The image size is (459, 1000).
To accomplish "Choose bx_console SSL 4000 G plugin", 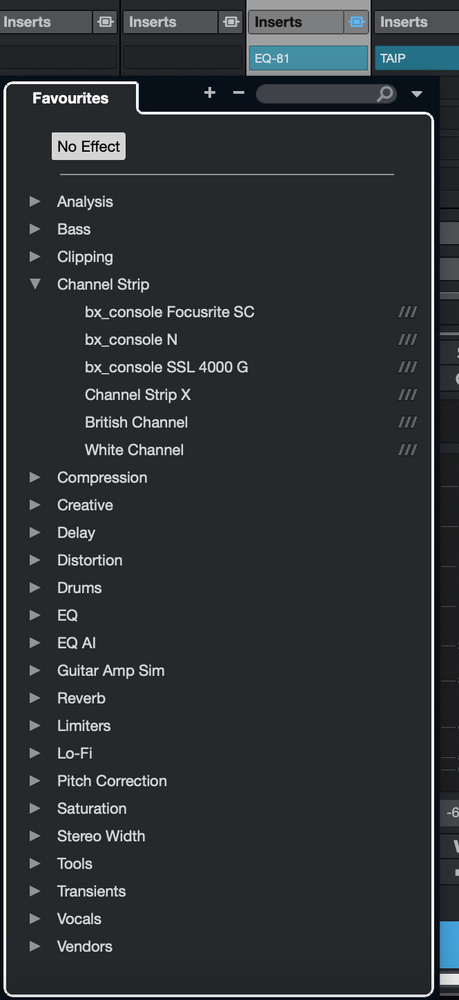I will 166,367.
